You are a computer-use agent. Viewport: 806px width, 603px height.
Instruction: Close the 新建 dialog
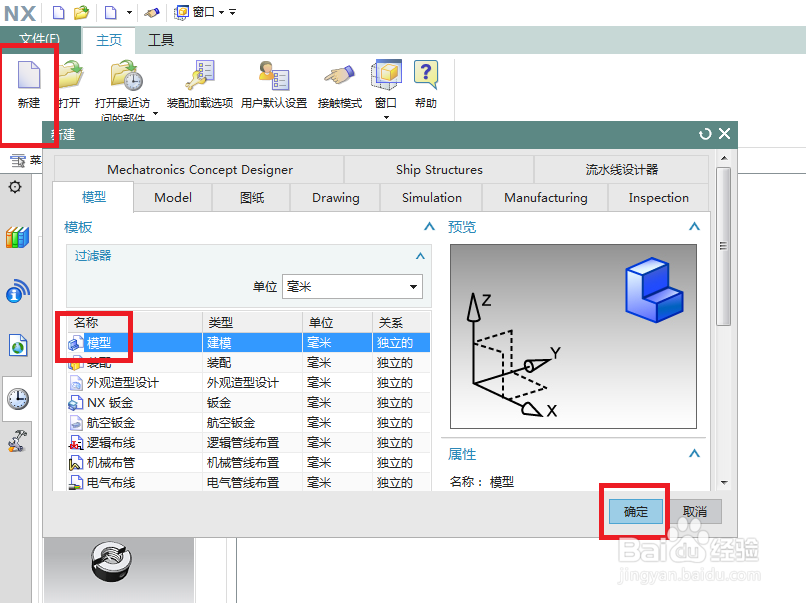pyautogui.click(x=724, y=134)
